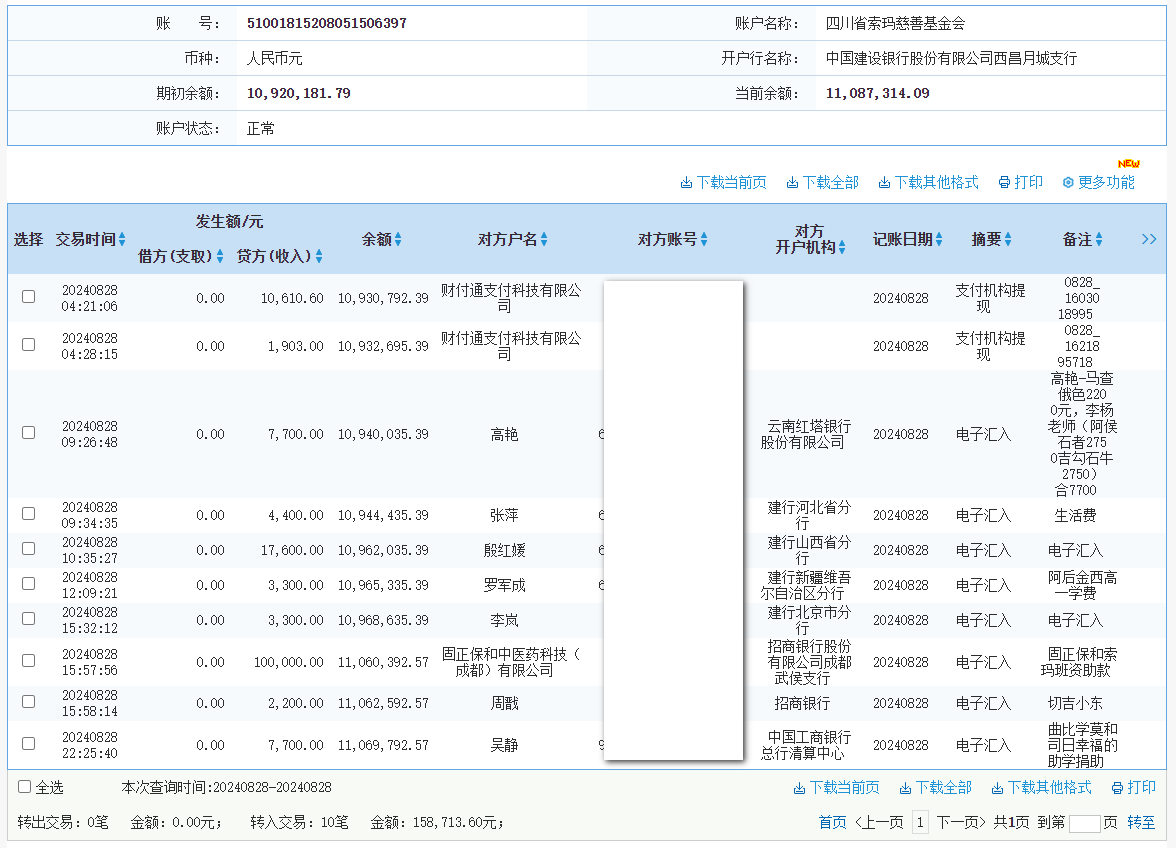
Task: Check the row for 04:28:15 transaction
Action: (x=28, y=344)
